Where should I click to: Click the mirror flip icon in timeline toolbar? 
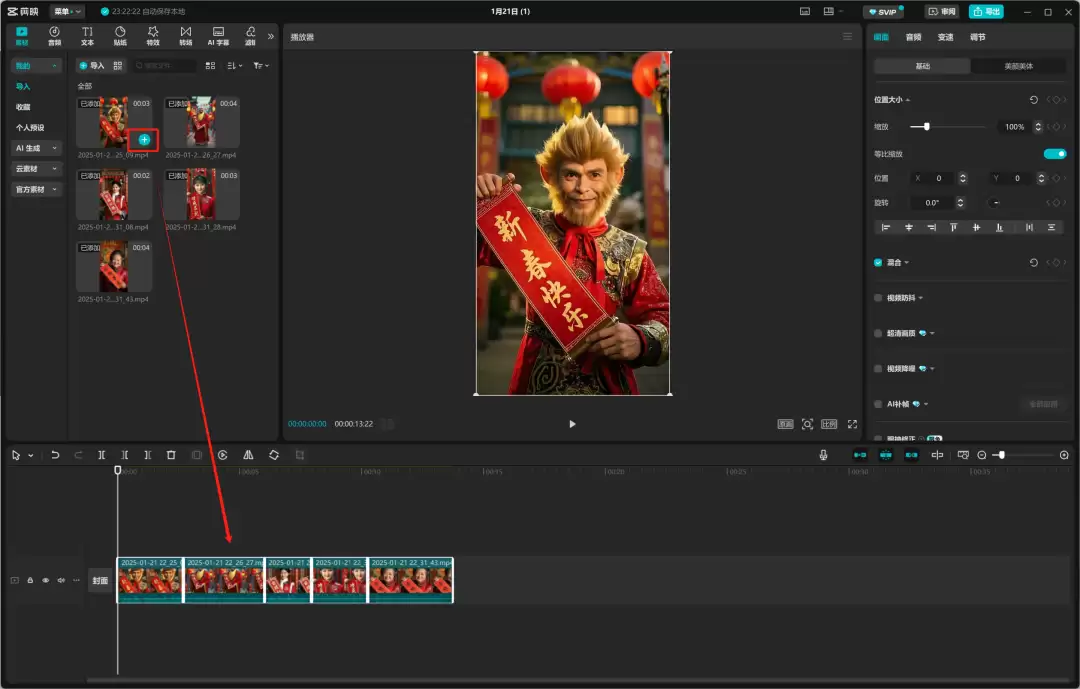248,455
